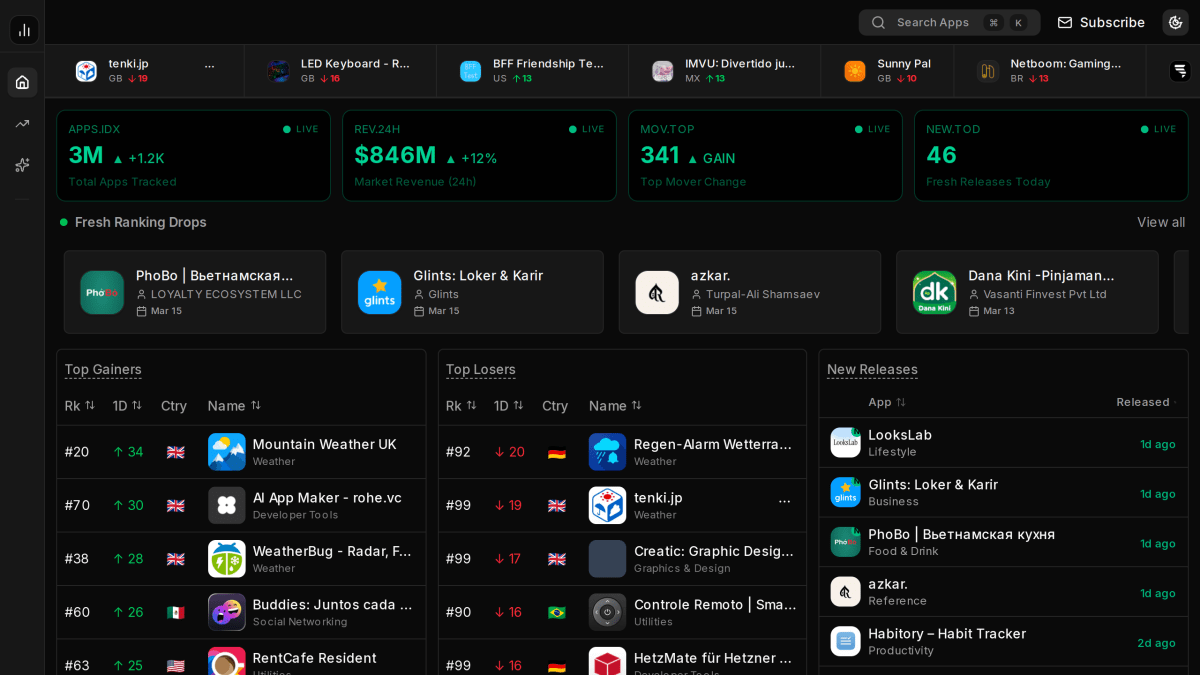This screenshot has height=675, width=1200.
Task: Click the Mexico flag in Buddies row
Action: point(176,612)
